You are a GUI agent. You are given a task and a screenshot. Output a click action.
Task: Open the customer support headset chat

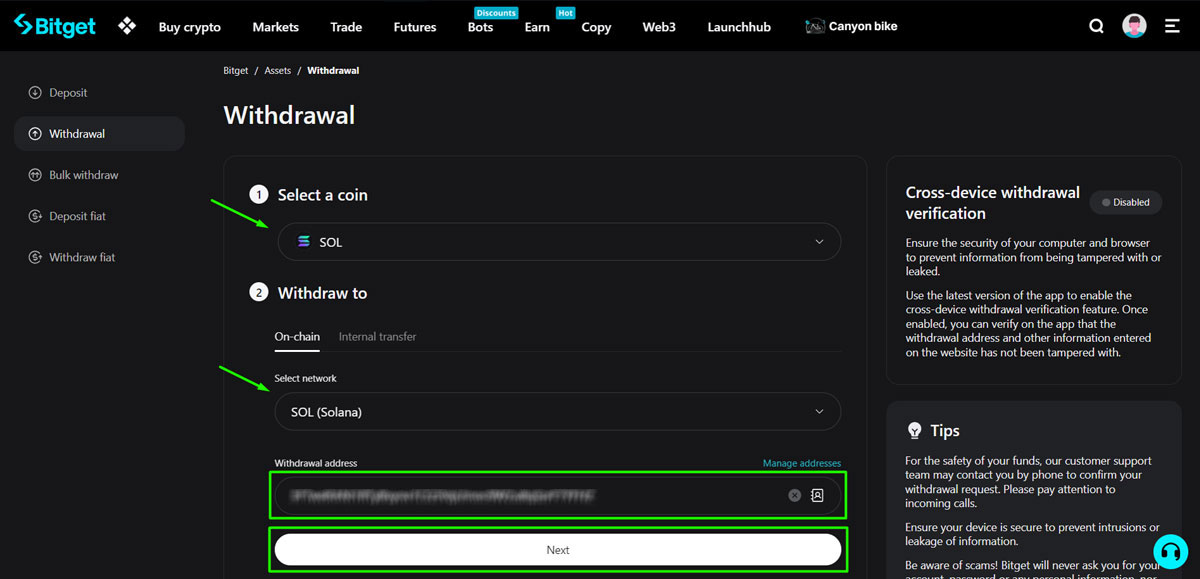coord(1170,552)
